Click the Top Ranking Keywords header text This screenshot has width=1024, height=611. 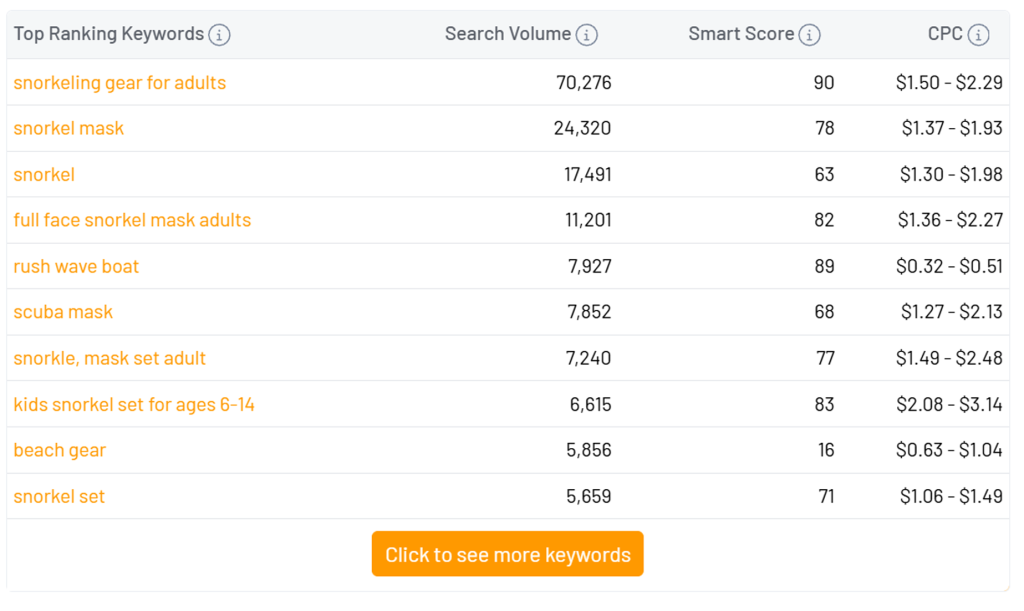point(108,34)
